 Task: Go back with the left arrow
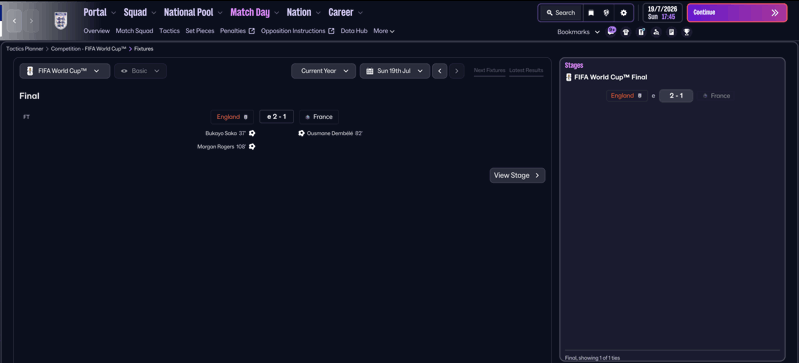point(14,21)
